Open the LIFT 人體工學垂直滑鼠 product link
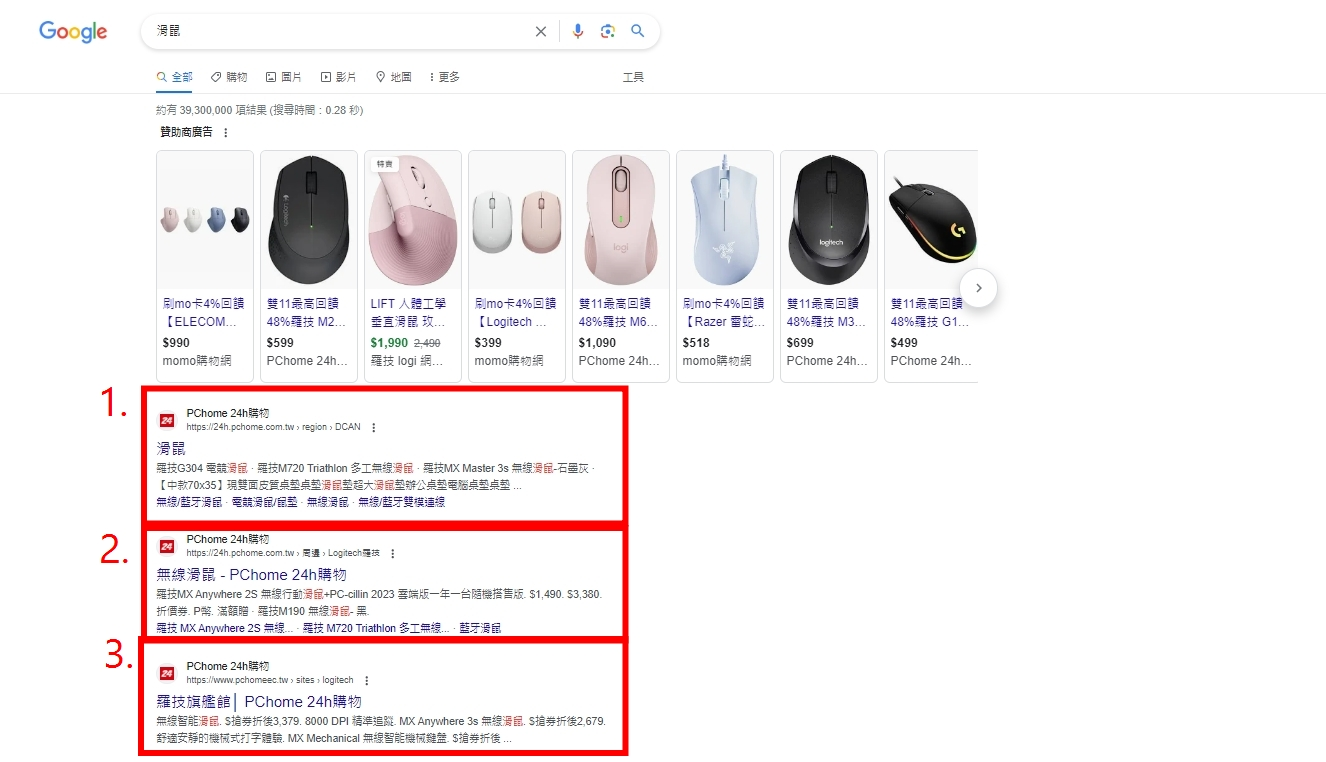This screenshot has width=1326, height=762. (410, 313)
